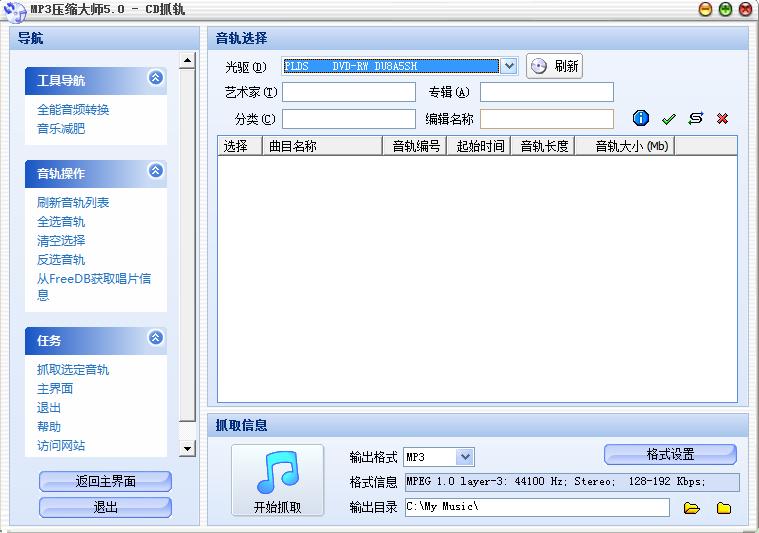Screen dimensions: 759x533
Task: Click the 格式设置 button
Action: coord(670,455)
